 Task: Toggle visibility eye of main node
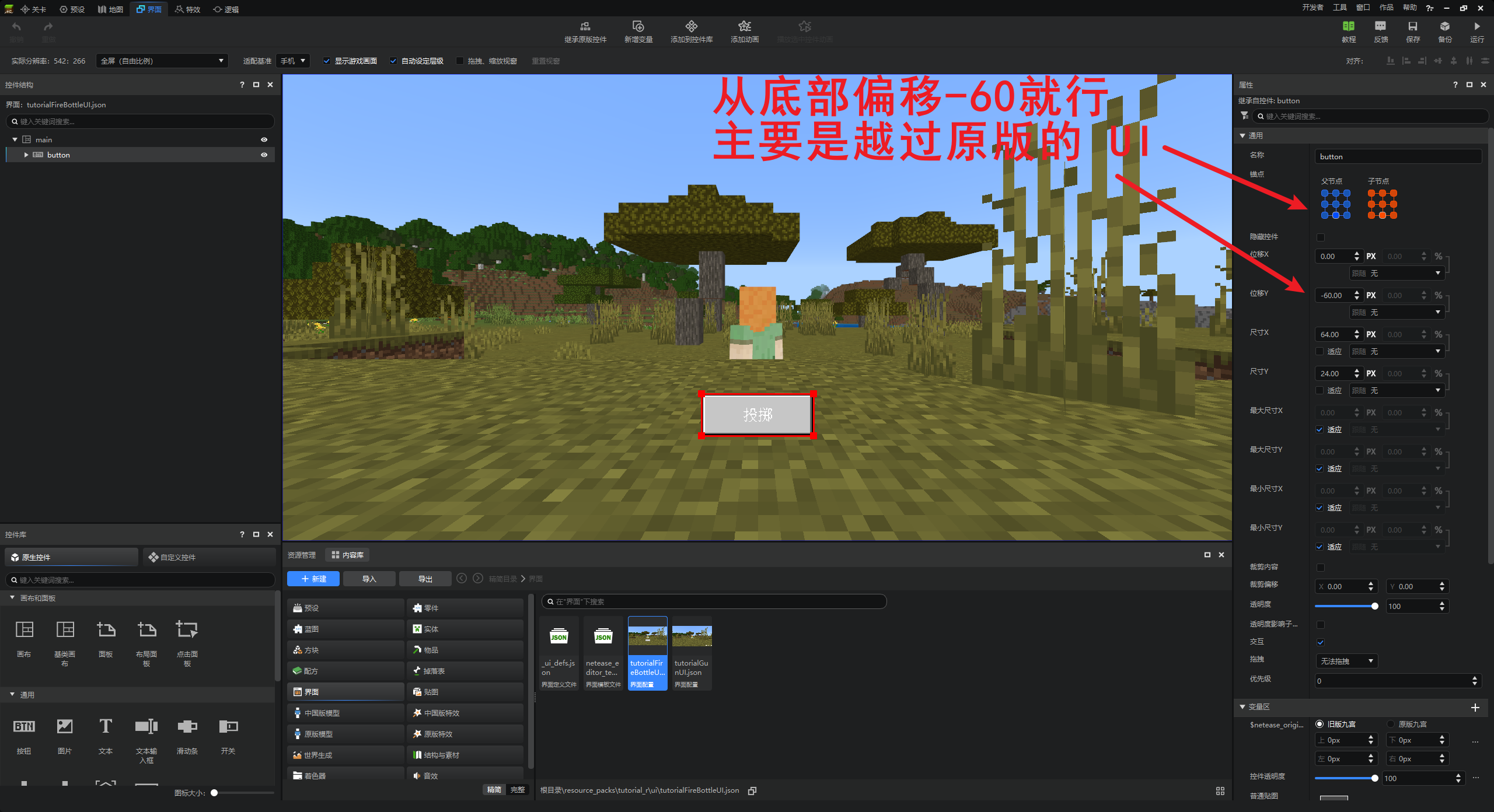click(x=264, y=139)
